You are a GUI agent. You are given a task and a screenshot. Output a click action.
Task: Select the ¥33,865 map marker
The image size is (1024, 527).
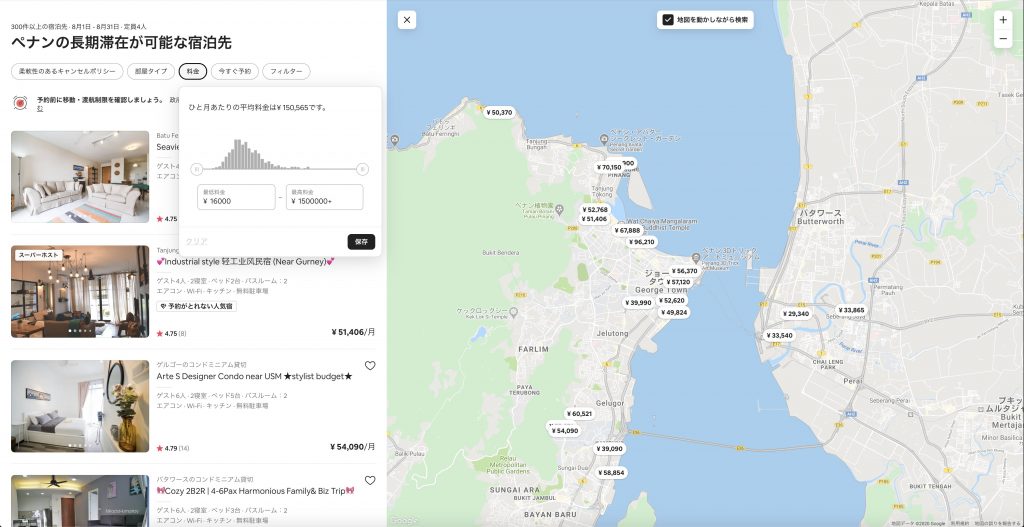851,310
